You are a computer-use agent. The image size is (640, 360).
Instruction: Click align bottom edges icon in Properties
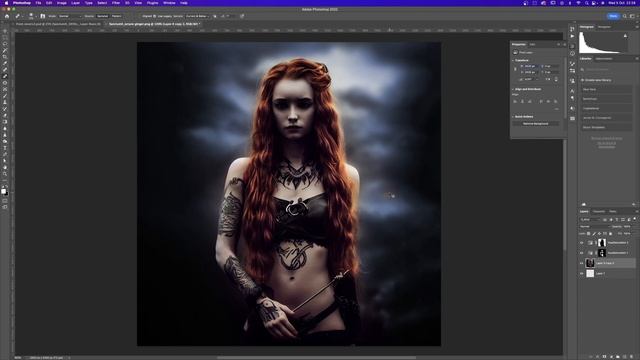(556, 101)
